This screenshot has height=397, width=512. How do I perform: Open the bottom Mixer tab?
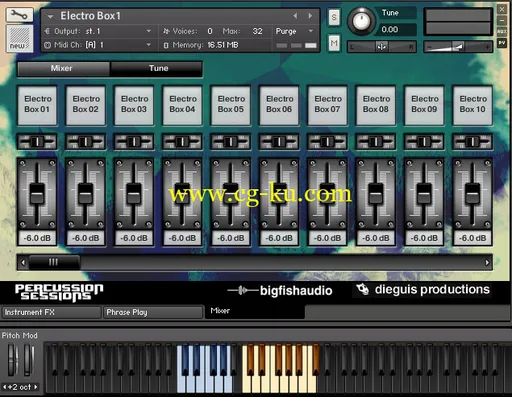(x=255, y=311)
